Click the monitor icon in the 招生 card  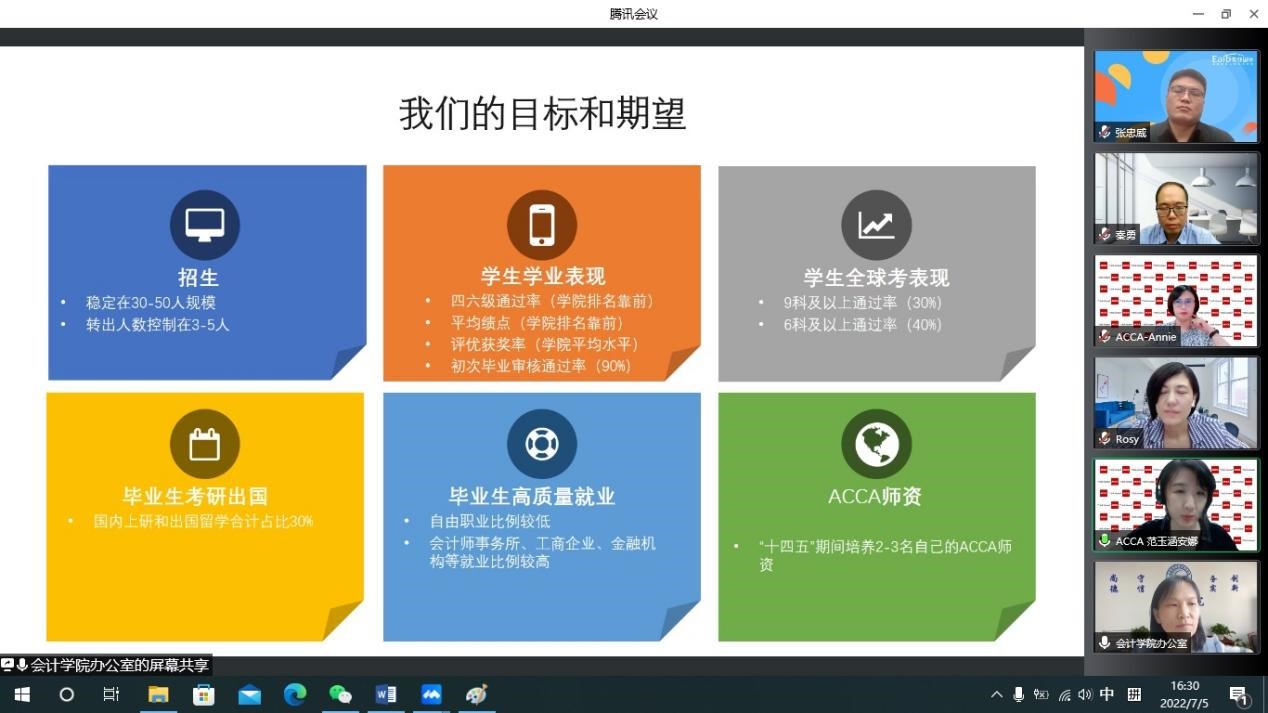(204, 225)
